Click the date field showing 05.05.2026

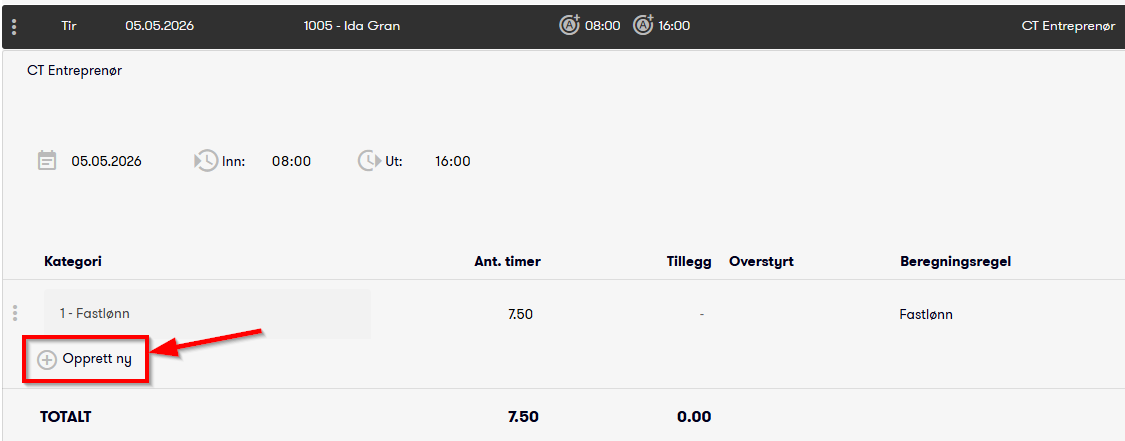(x=106, y=161)
